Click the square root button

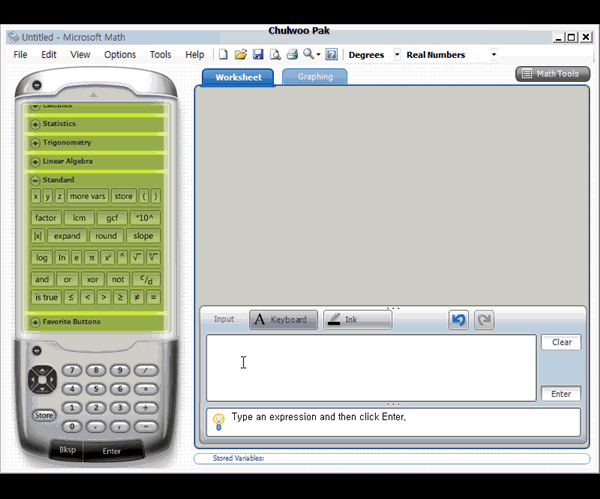click(137, 258)
